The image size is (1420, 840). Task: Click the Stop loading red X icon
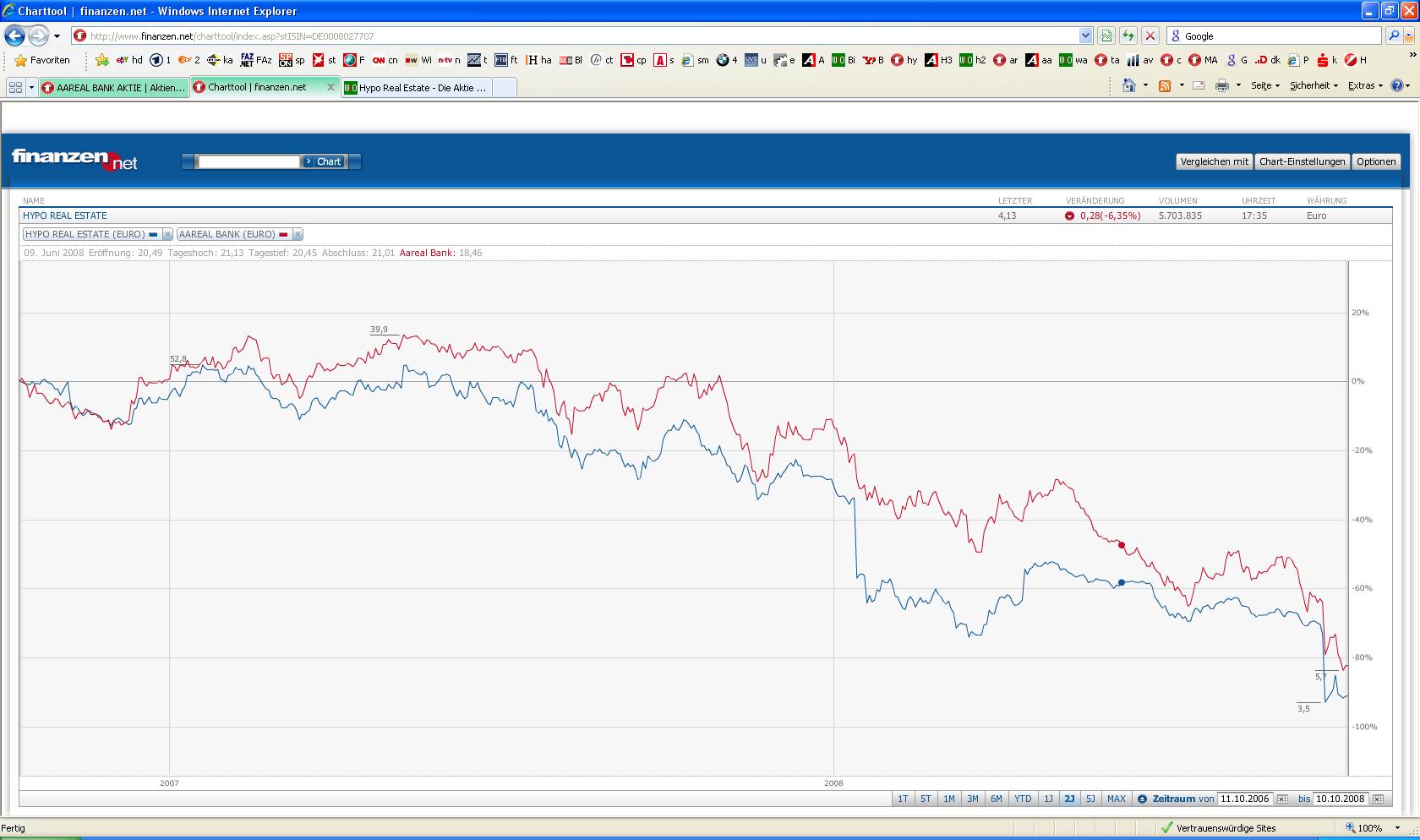1150,36
